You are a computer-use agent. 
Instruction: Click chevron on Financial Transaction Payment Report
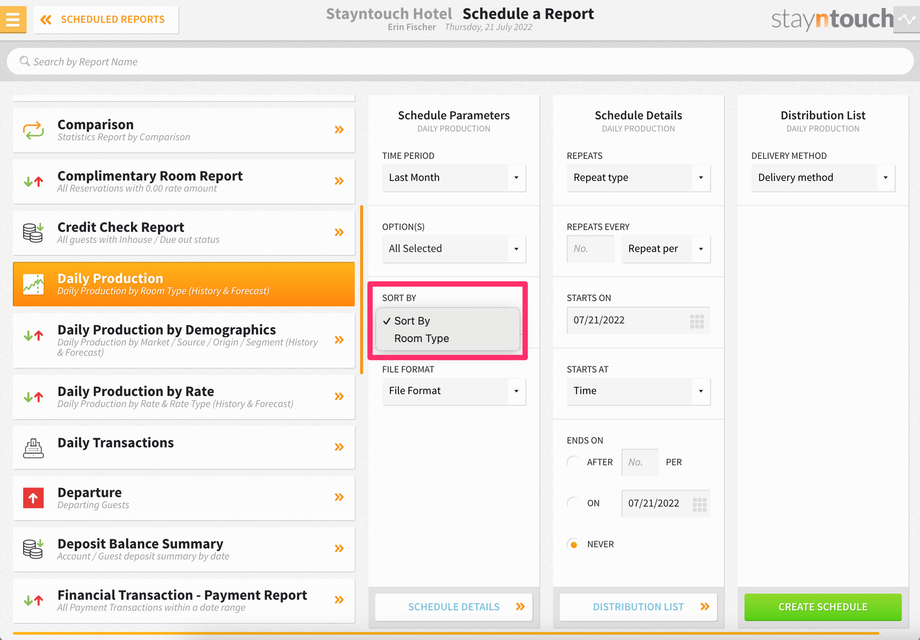339,600
